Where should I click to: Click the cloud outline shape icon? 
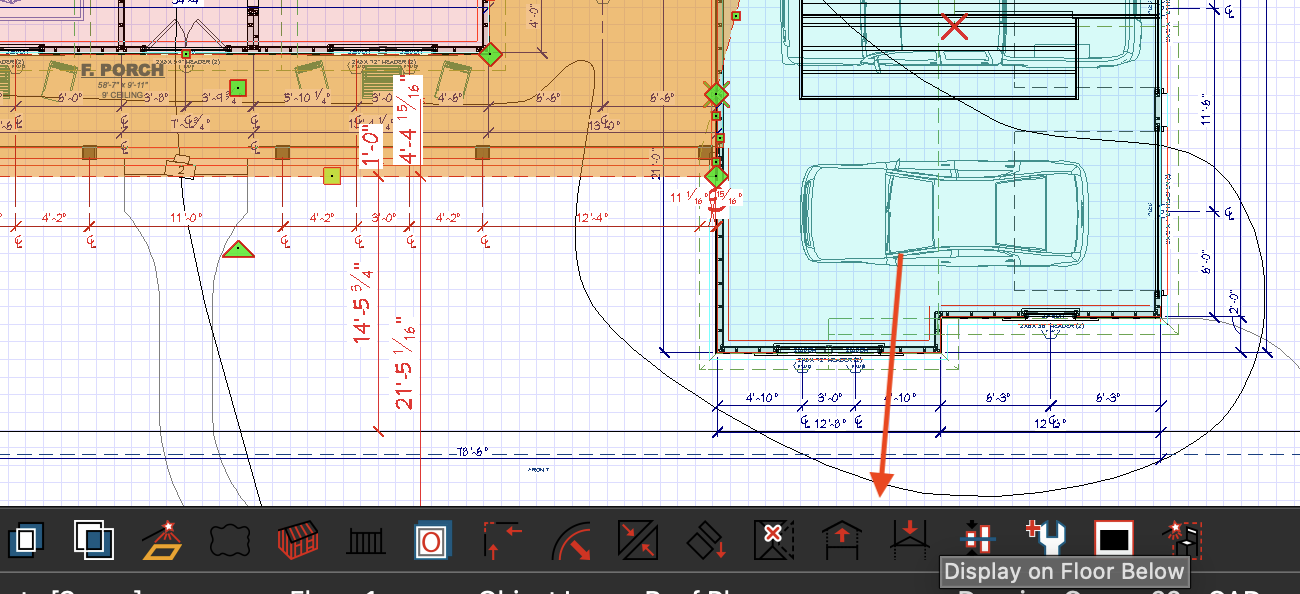coord(228,540)
